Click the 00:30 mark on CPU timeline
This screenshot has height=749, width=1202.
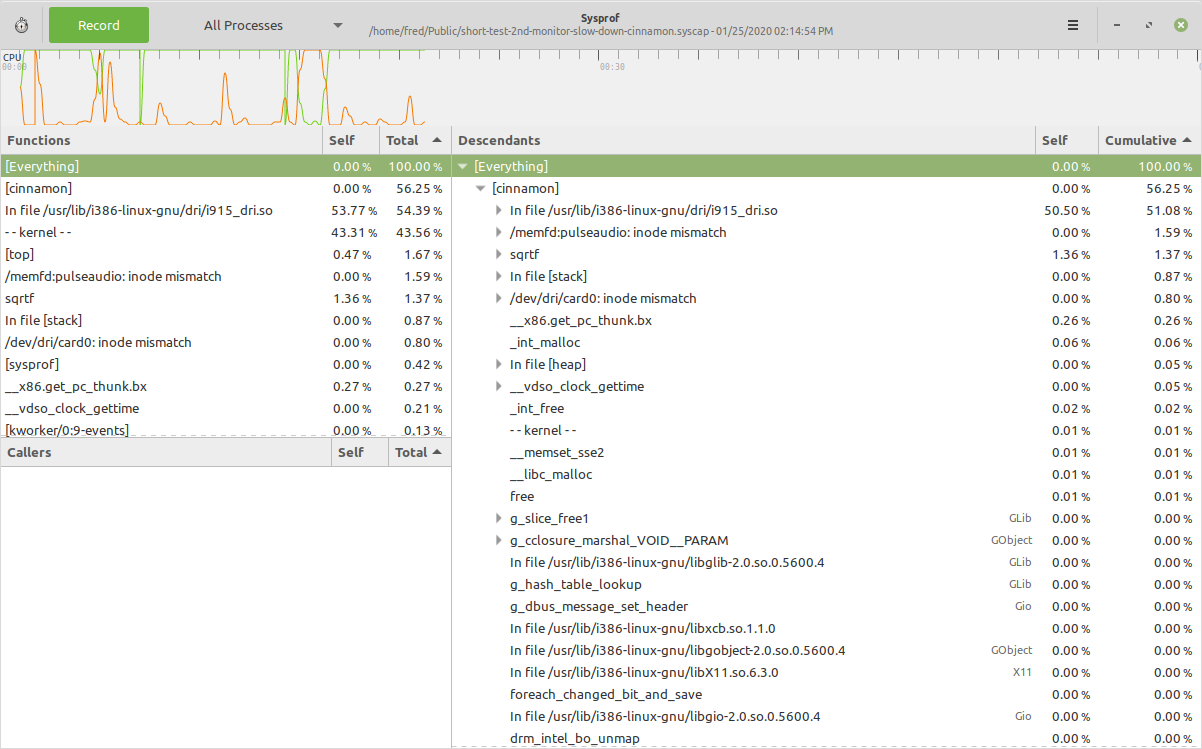[x=612, y=67]
